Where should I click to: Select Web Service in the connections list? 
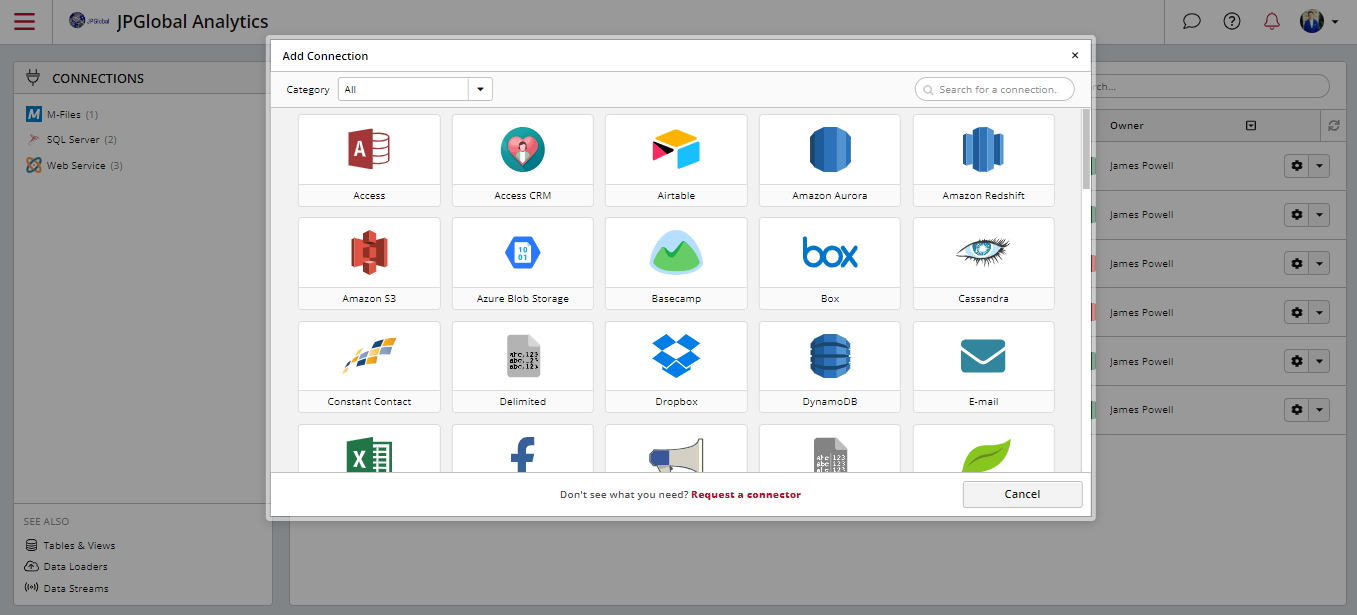[74, 165]
